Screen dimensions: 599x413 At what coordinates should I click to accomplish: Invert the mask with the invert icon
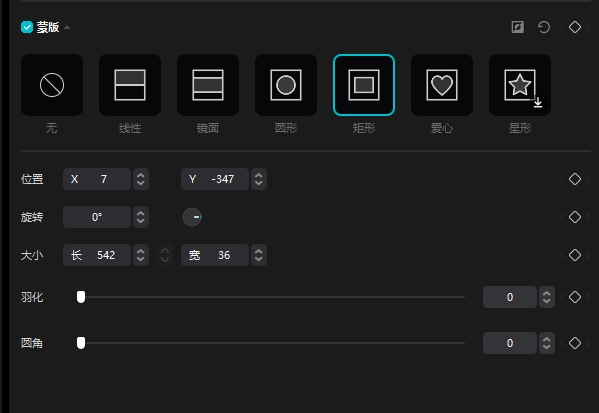(x=518, y=27)
